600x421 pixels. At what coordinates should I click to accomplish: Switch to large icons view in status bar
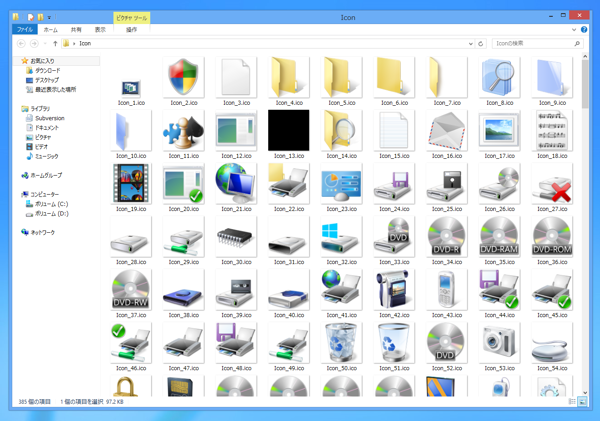coord(582,401)
